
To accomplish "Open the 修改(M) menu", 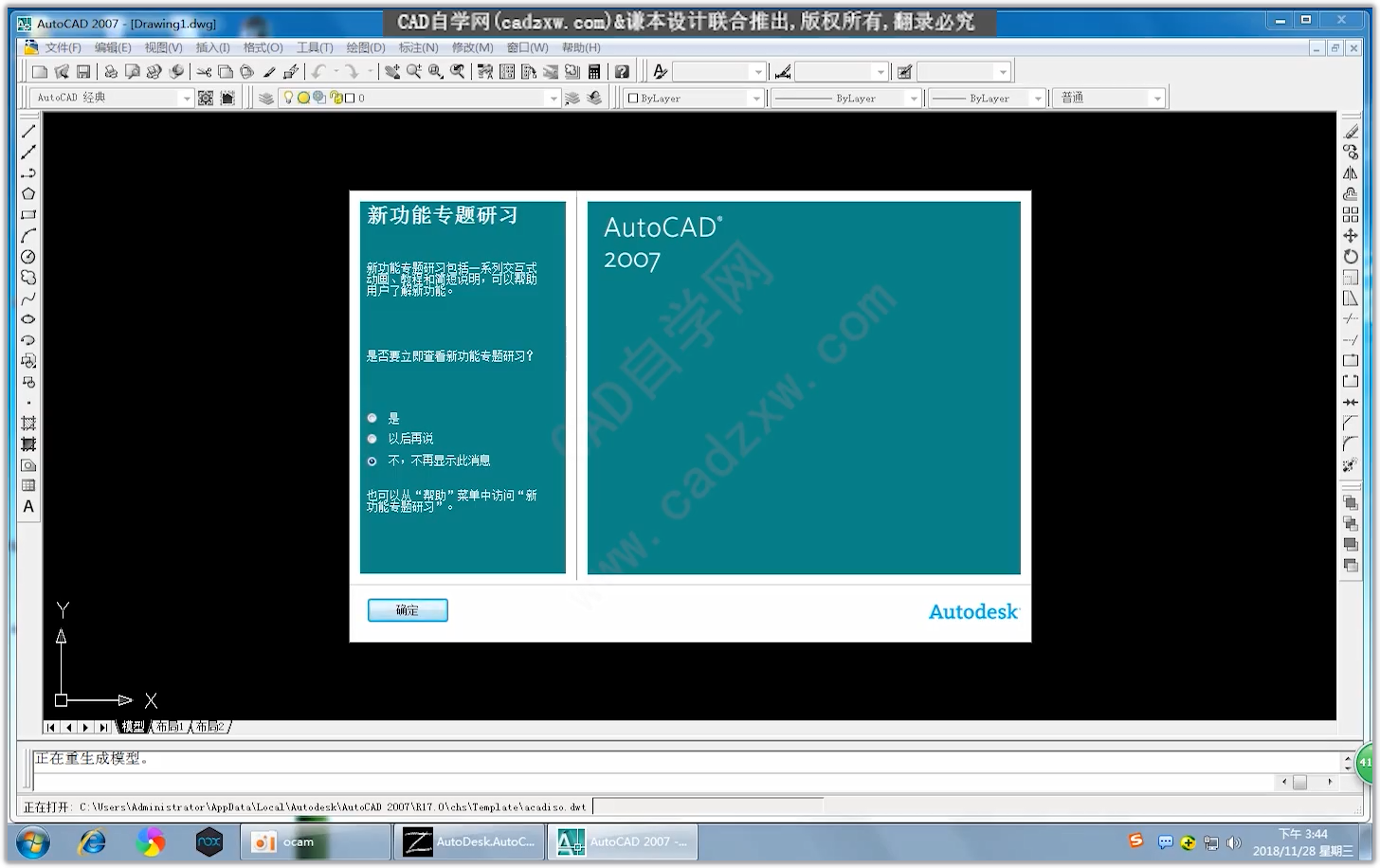I will coord(472,47).
